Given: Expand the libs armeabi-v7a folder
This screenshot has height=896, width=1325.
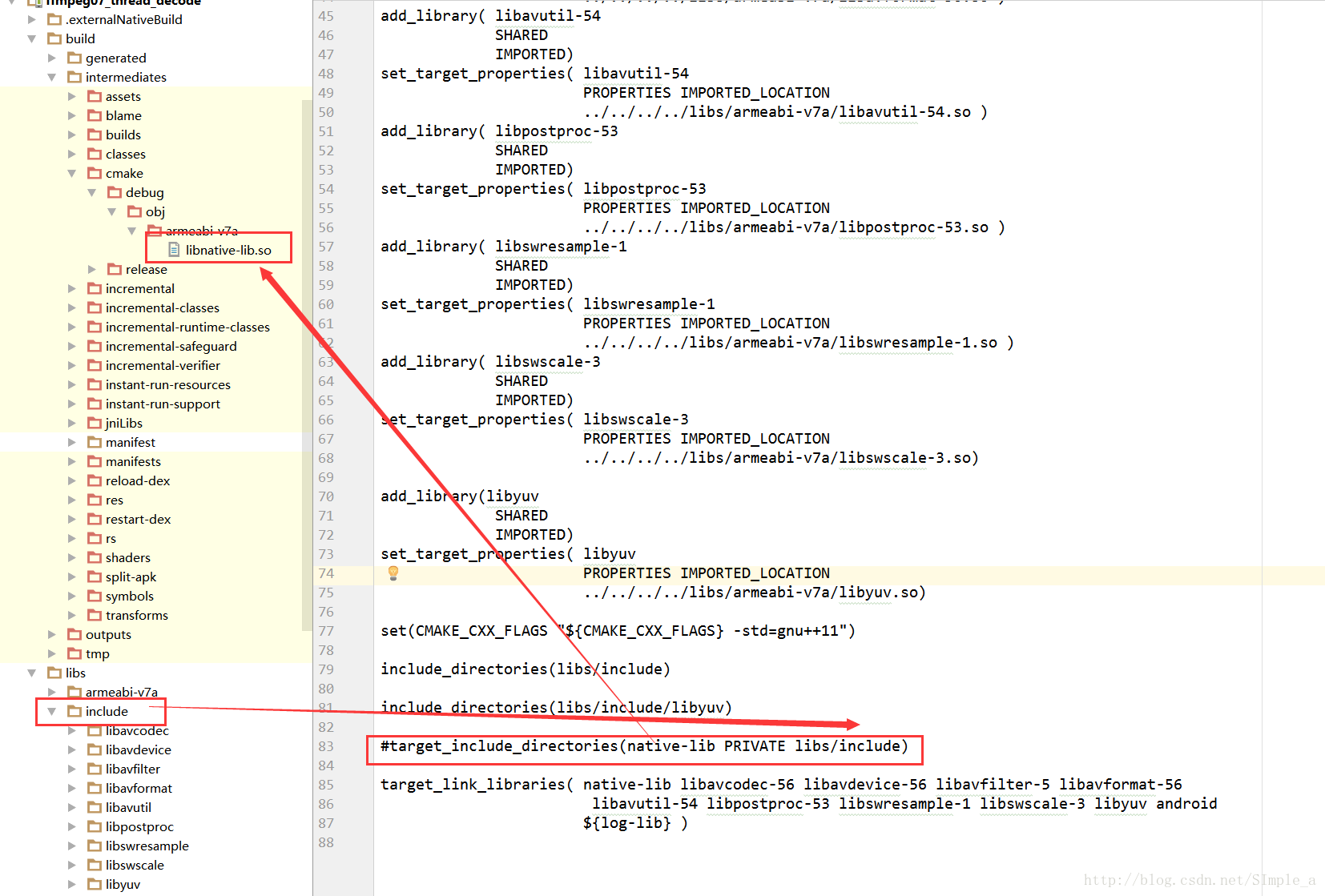Looking at the screenshot, I should click(x=52, y=692).
